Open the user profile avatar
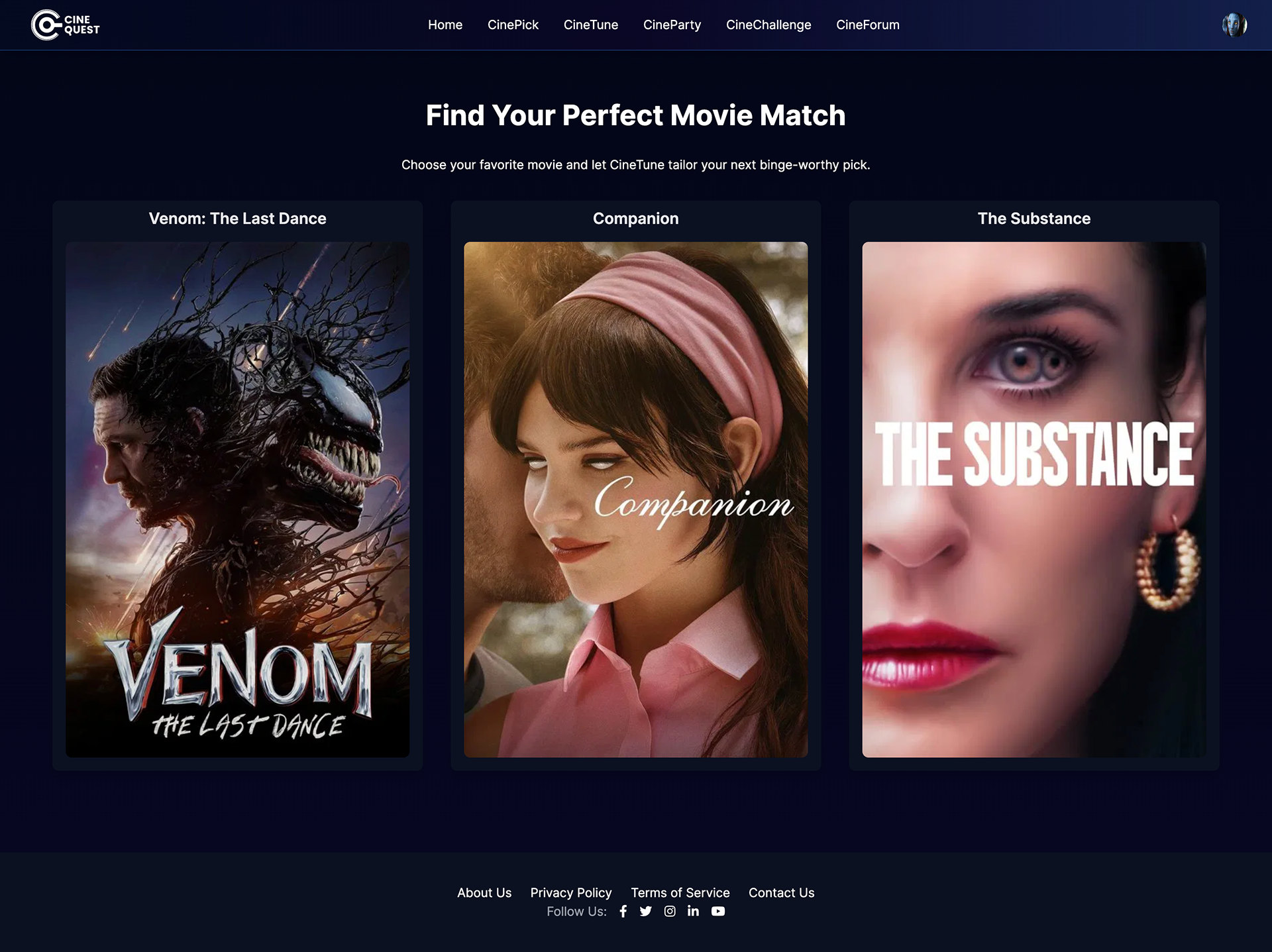Viewport: 1272px width, 952px height. [1234, 25]
